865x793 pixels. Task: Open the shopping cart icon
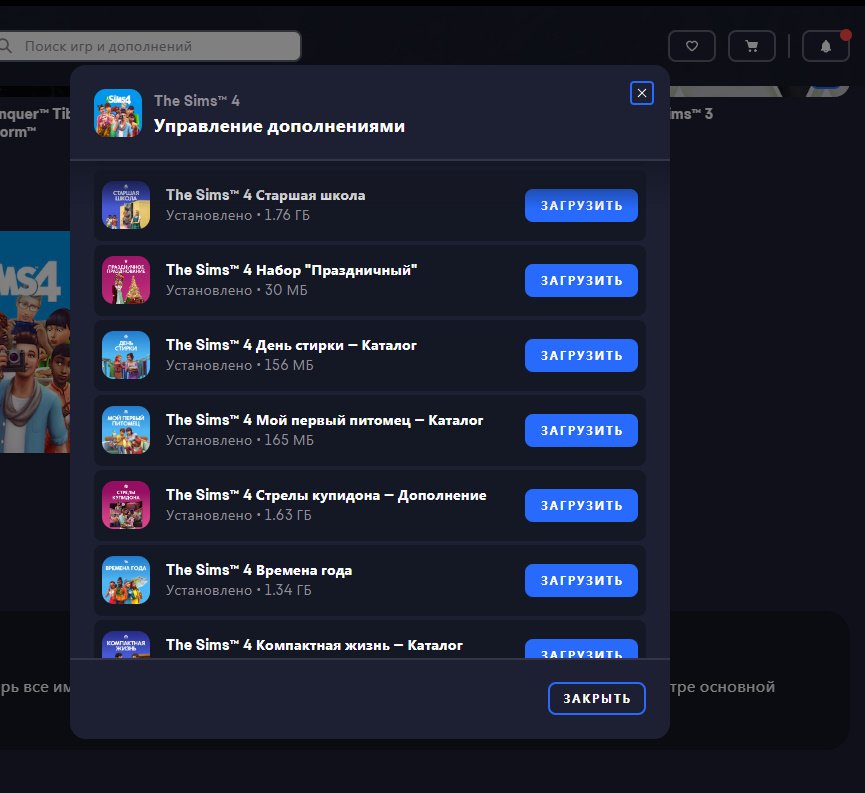click(x=751, y=46)
